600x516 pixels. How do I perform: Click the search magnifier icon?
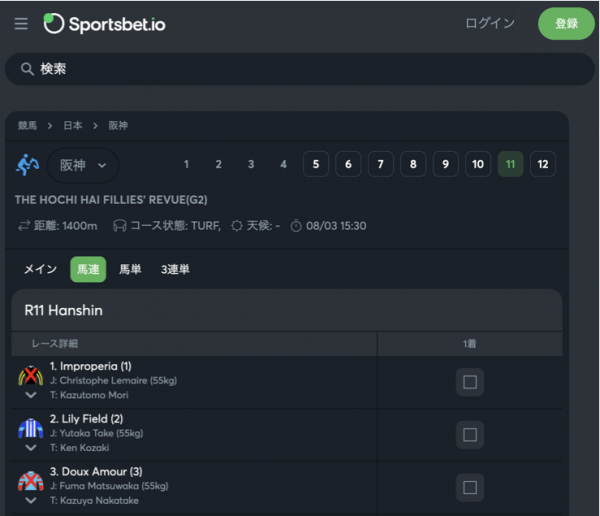[27, 69]
